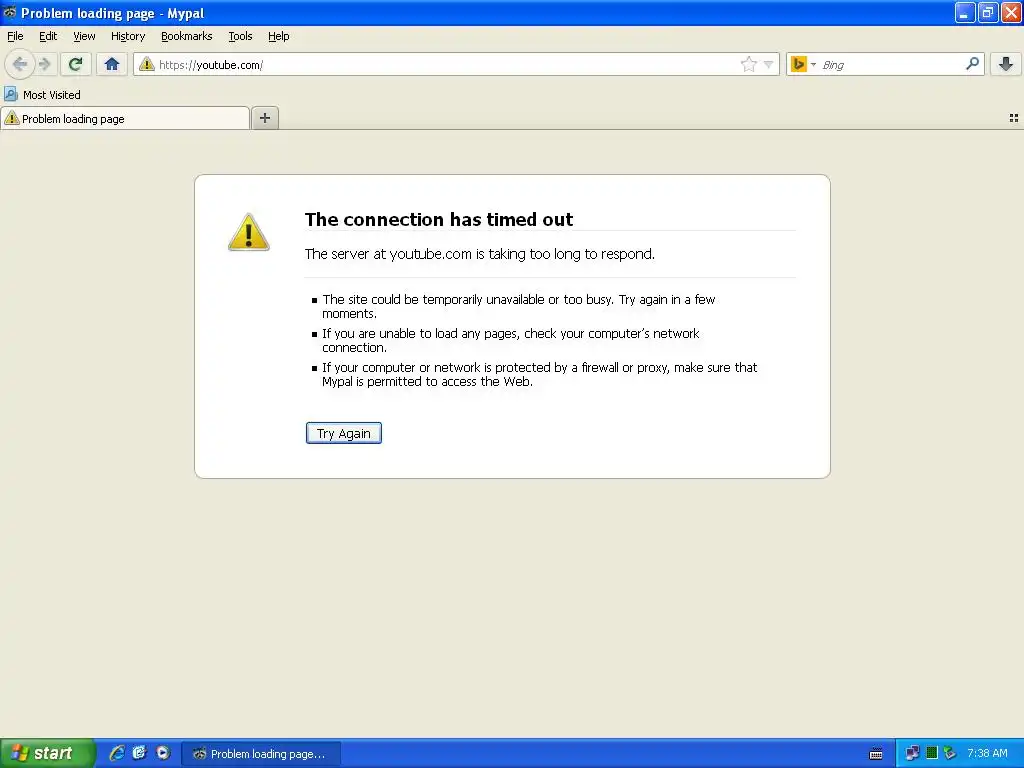This screenshot has width=1024, height=768.
Task: Click the Try Again button
Action: [344, 433]
